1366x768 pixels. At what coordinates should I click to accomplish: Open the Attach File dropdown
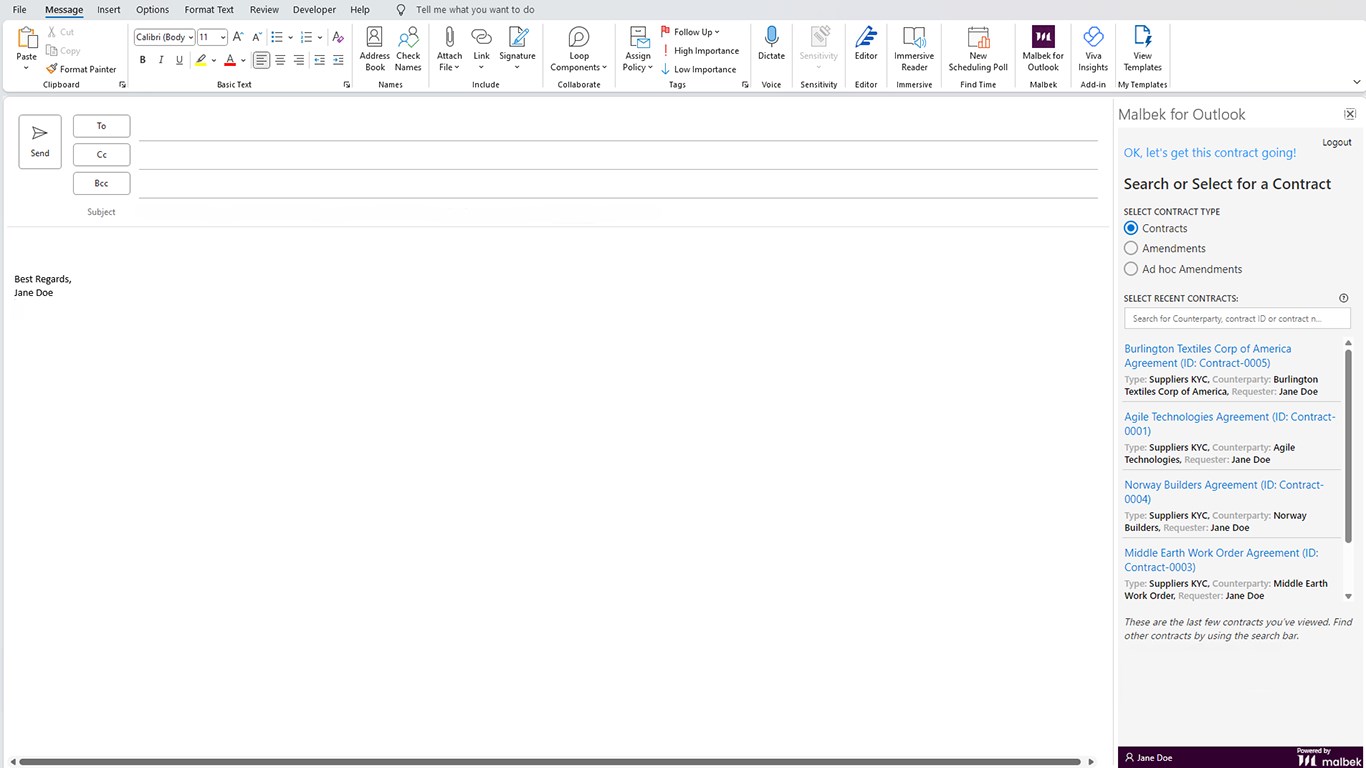click(450, 49)
